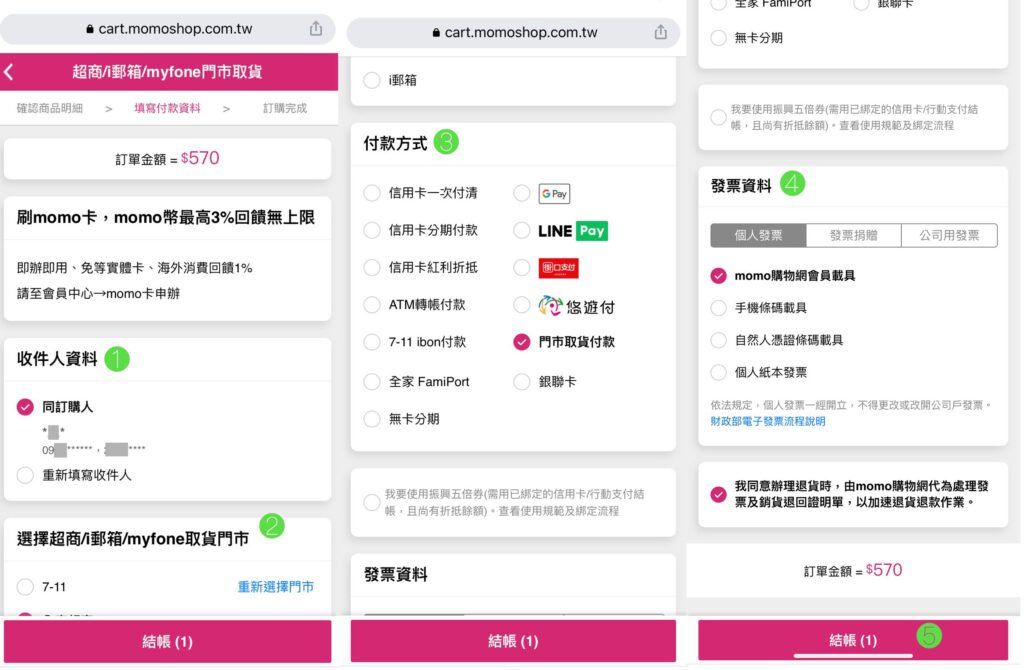This screenshot has width=1024, height=670.
Task: Tap the 刷momo卡，momo幣最高3%回饋無上限 heading
Action: tap(166, 217)
